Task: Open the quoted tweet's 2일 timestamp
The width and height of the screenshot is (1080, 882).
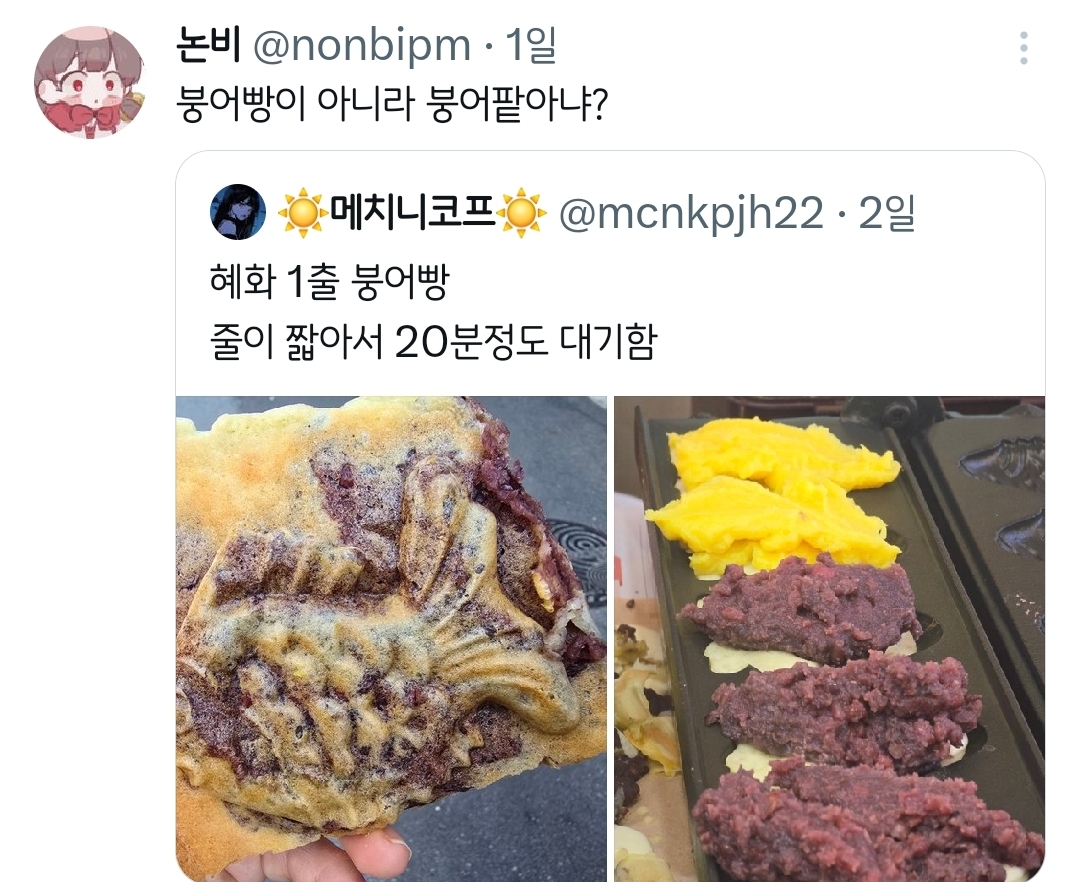Action: pos(886,212)
